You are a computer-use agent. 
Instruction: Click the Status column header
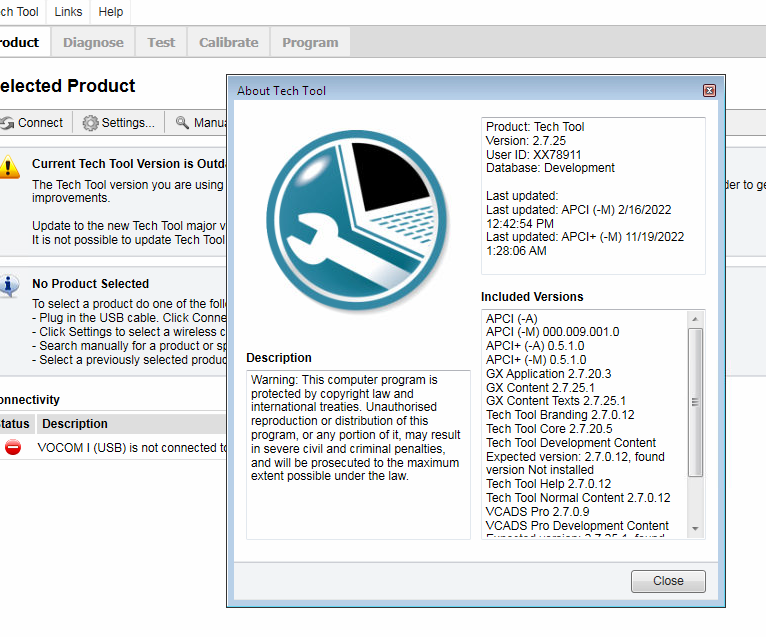pos(16,424)
